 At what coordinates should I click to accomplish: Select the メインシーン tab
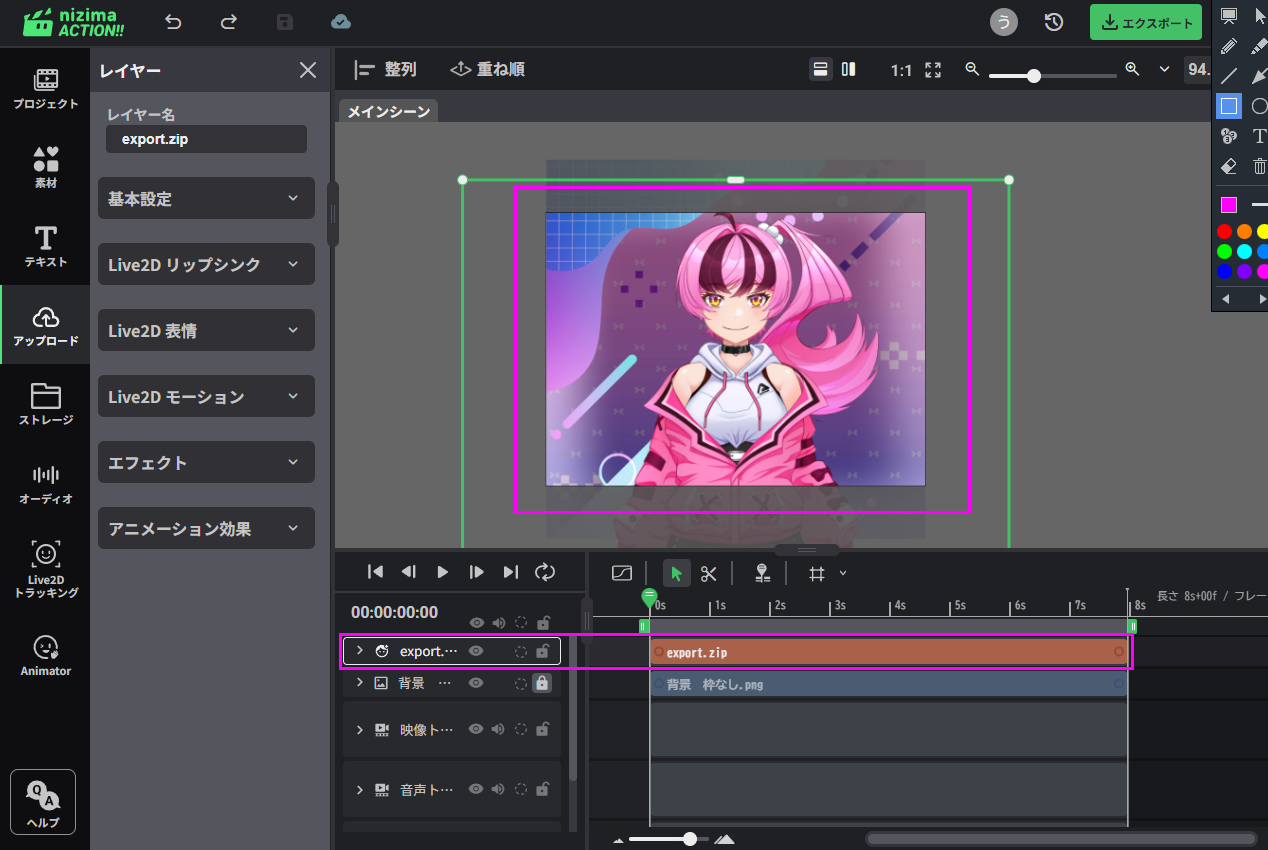[388, 112]
